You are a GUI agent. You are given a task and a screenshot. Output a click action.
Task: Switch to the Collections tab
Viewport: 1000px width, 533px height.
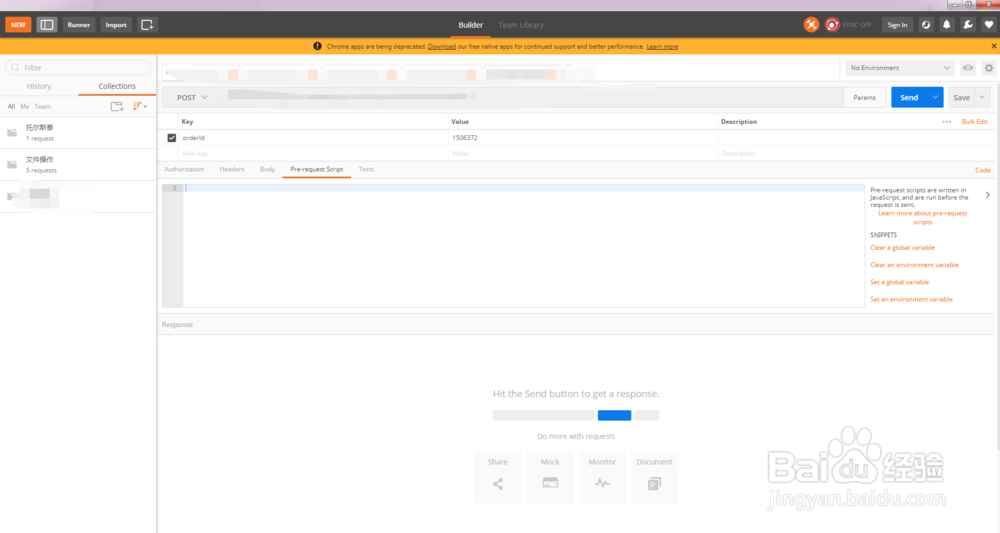pos(117,86)
